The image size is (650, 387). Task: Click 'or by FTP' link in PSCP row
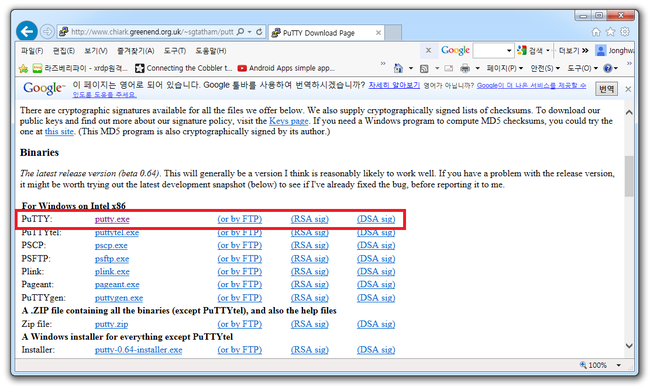240,245
